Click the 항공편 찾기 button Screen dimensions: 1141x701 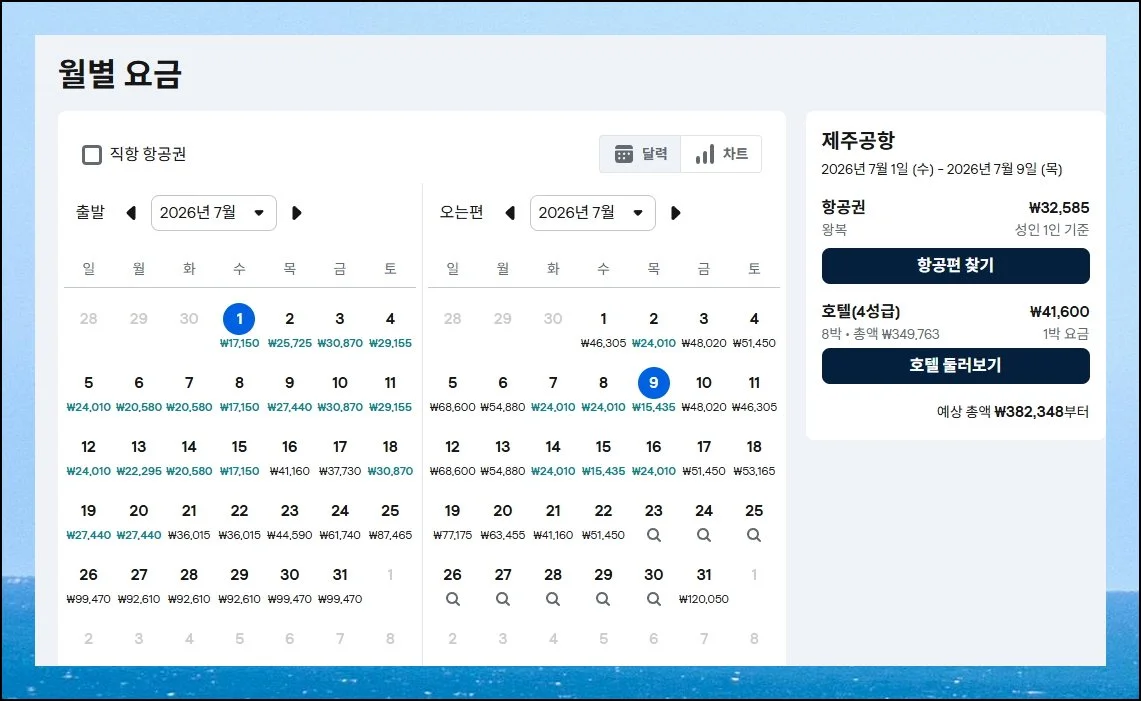coord(955,266)
